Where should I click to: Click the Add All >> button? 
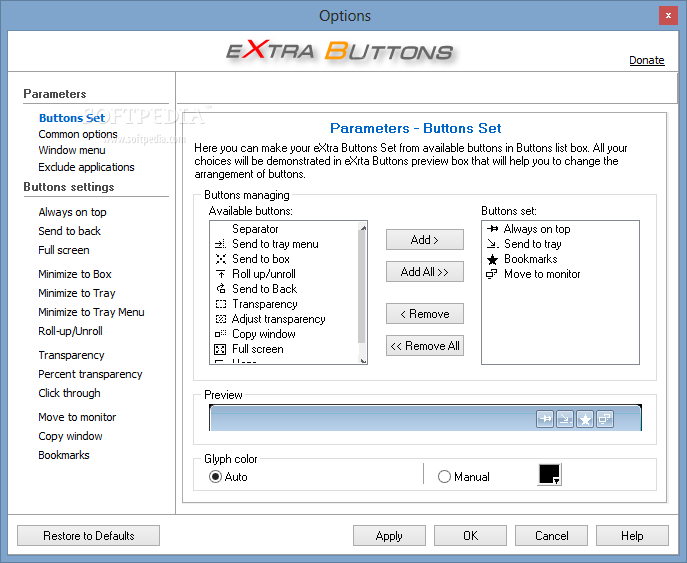pyautogui.click(x=425, y=272)
